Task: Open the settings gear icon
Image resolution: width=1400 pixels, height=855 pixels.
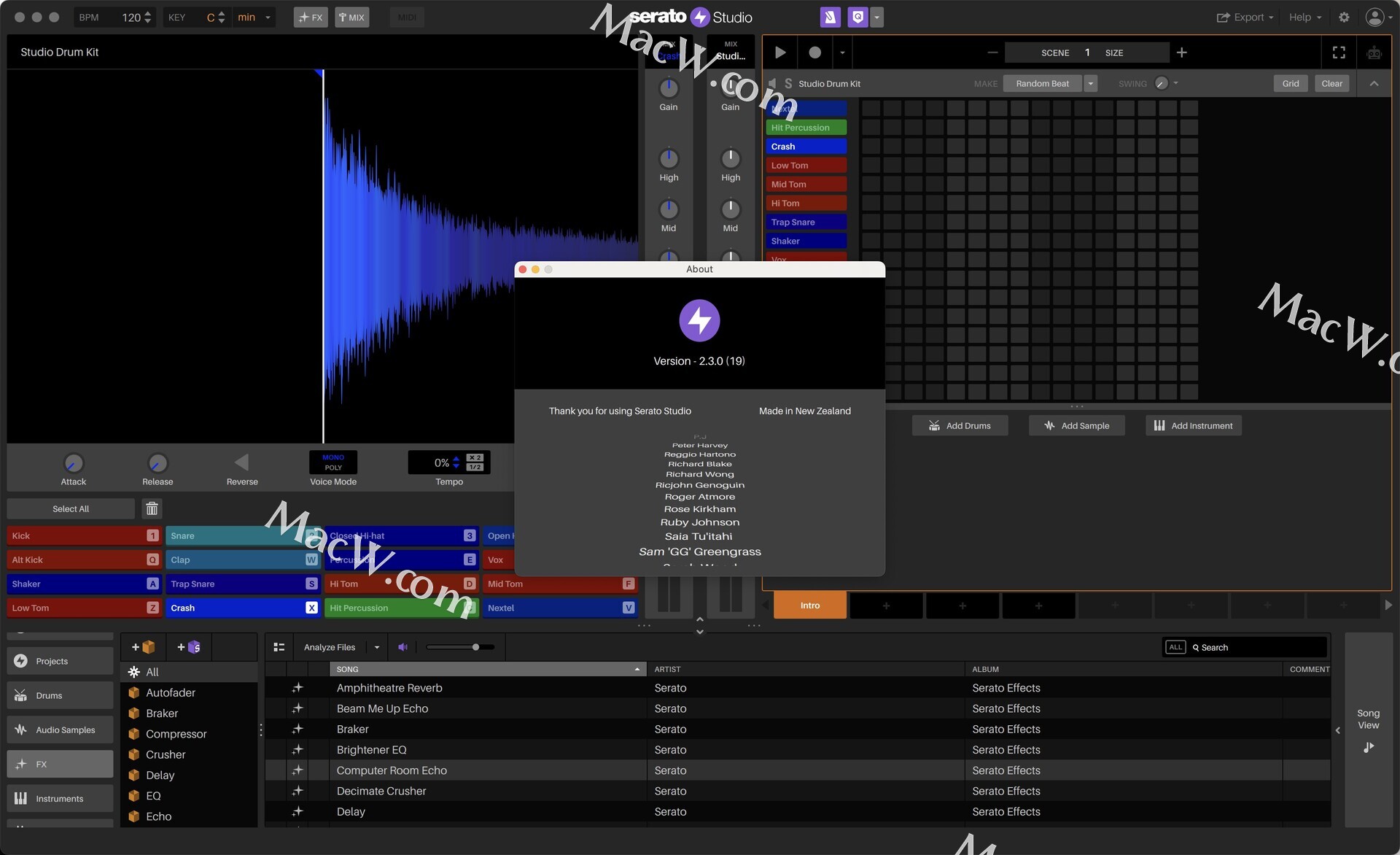Action: pos(1344,18)
